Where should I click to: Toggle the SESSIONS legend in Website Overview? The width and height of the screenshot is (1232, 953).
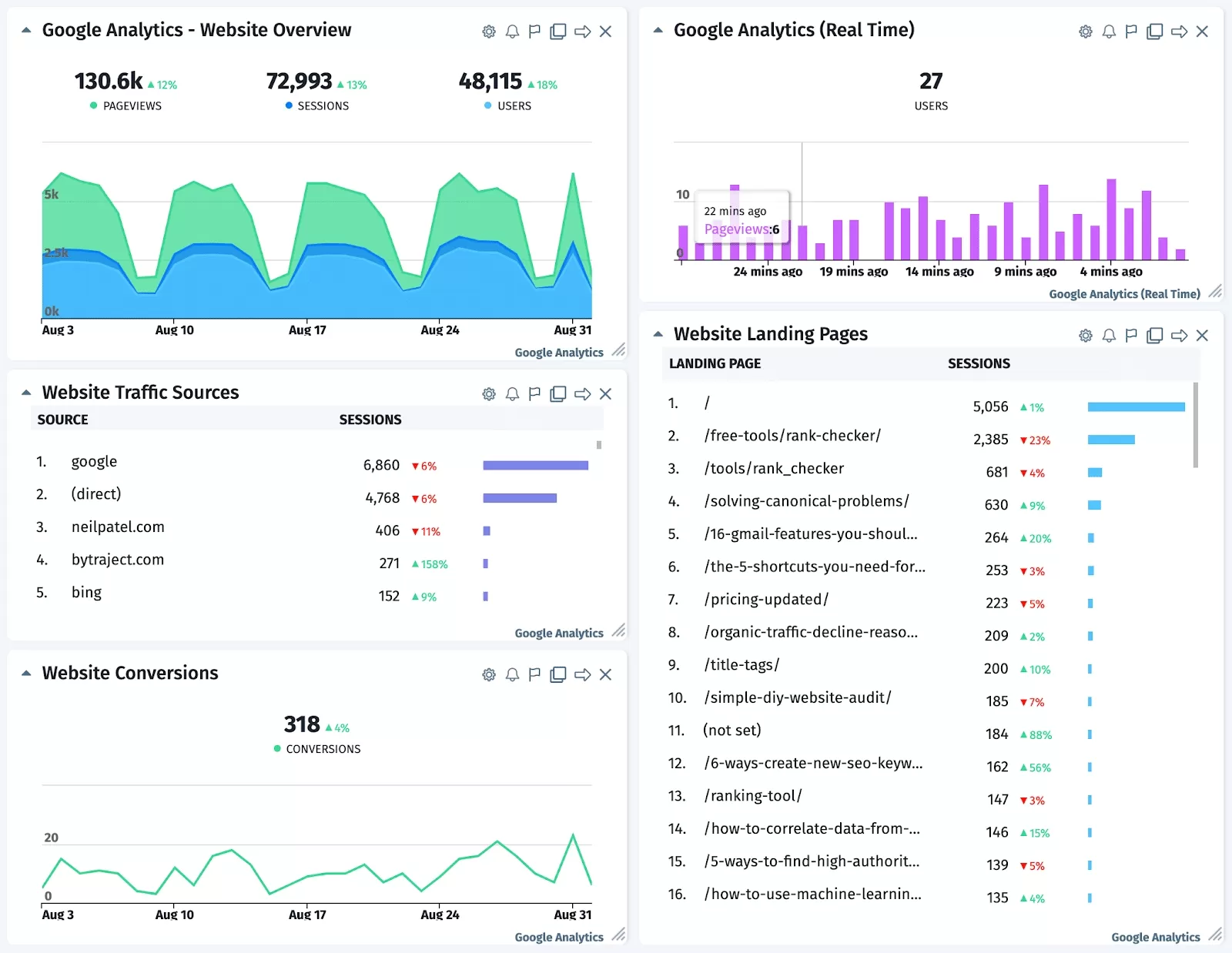[x=318, y=105]
